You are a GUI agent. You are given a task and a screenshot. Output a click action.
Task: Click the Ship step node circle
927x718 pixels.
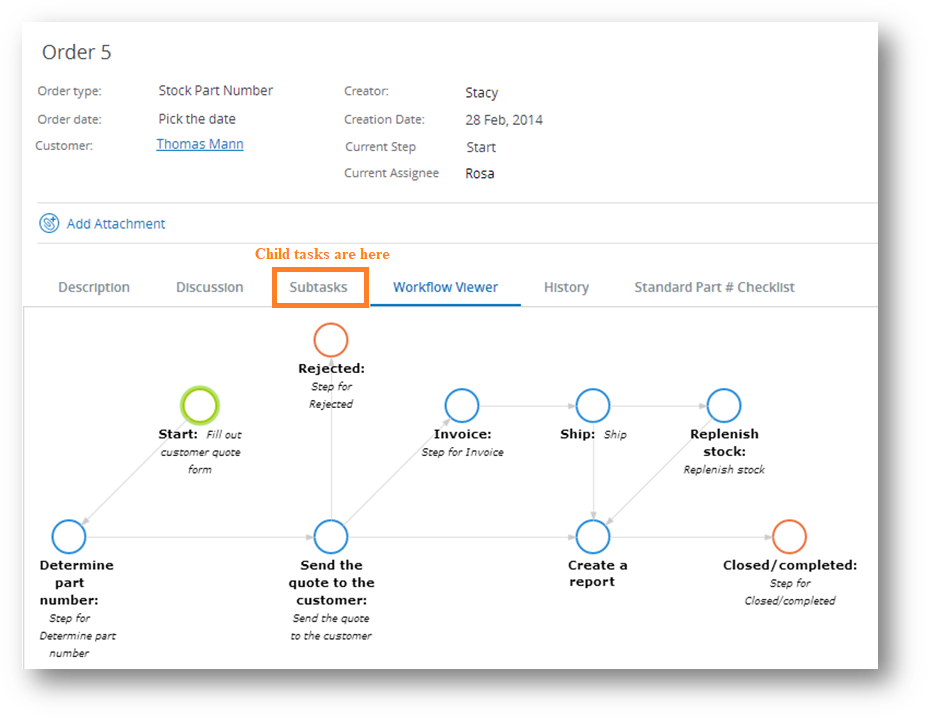click(x=593, y=406)
